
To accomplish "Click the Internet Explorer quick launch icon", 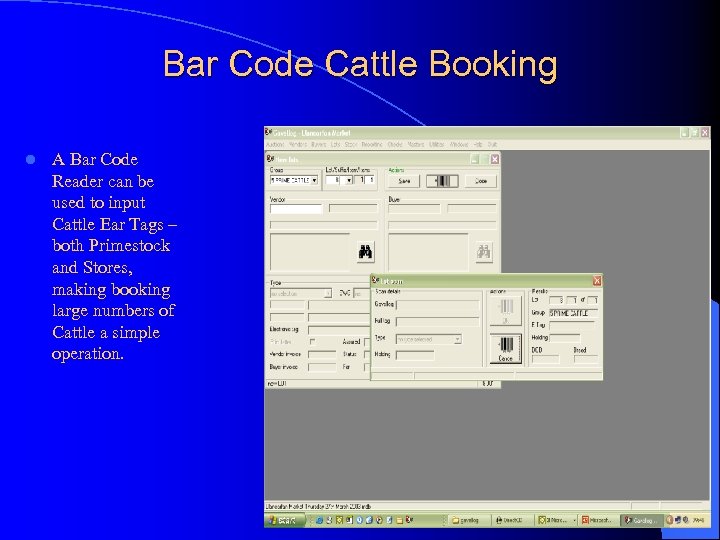I will pyautogui.click(x=320, y=520).
